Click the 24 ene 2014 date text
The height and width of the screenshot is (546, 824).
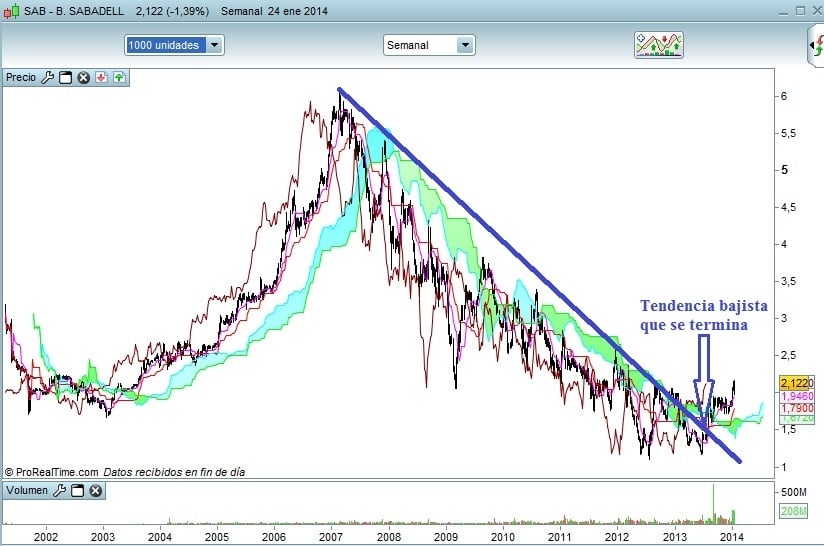pyautogui.click(x=298, y=11)
